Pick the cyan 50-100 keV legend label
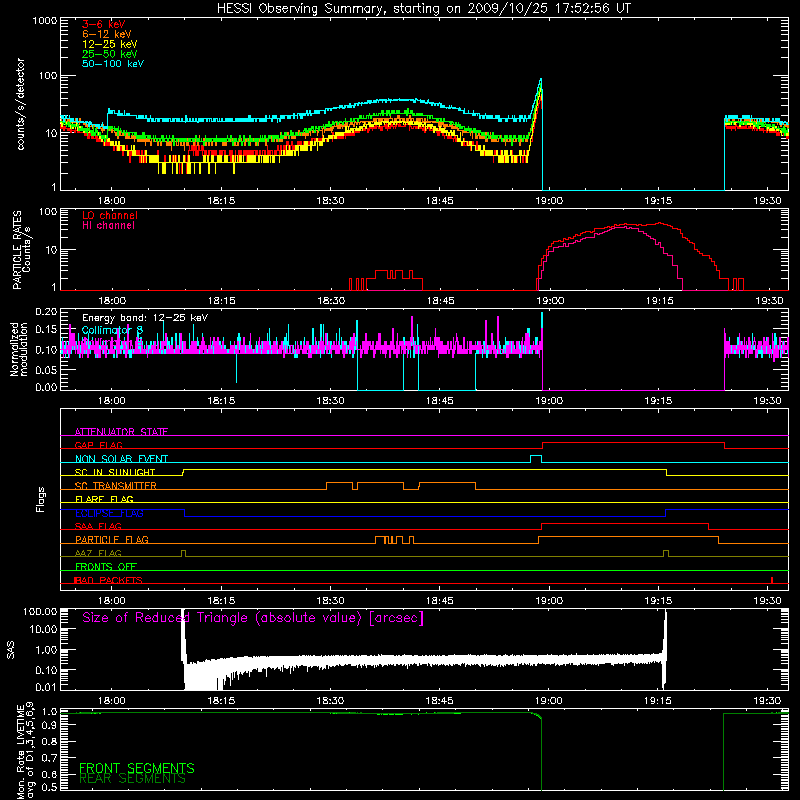Image resolution: width=800 pixels, height=800 pixels. click(113, 64)
